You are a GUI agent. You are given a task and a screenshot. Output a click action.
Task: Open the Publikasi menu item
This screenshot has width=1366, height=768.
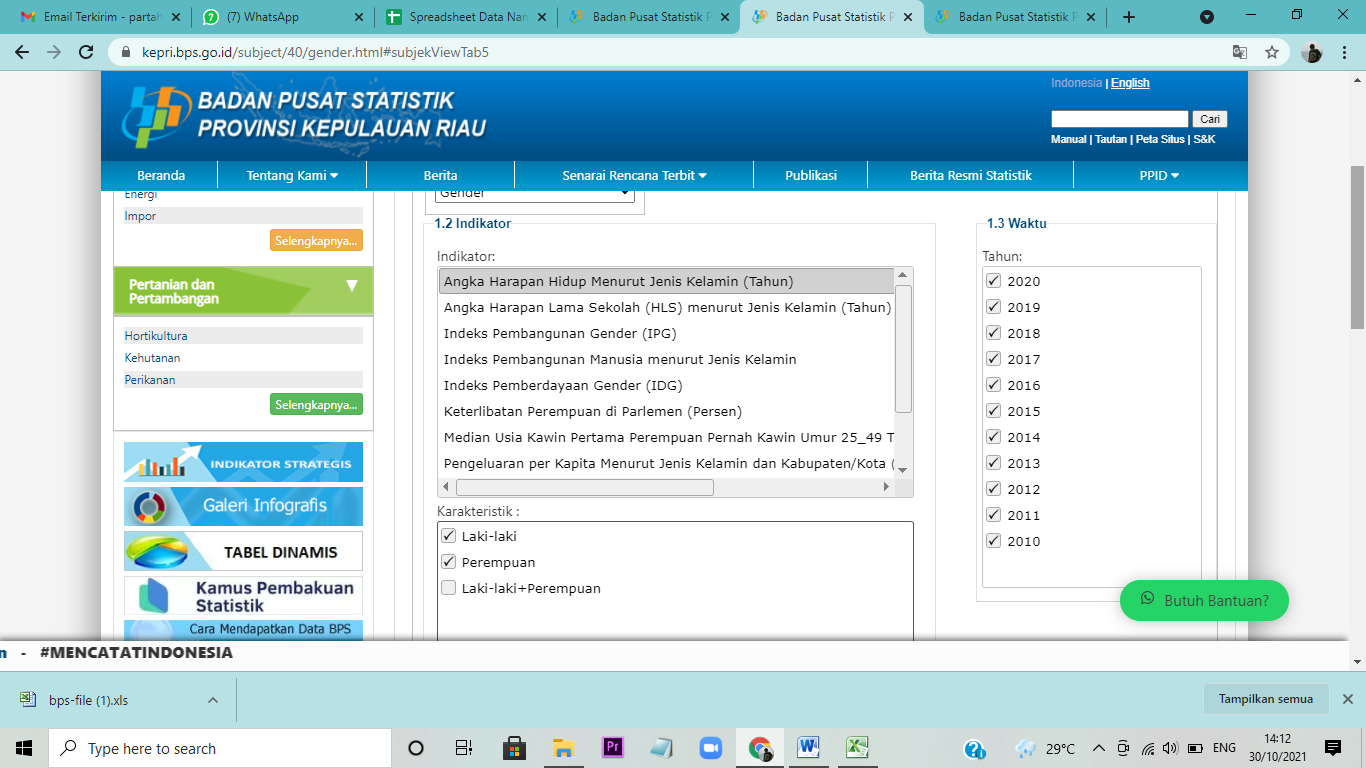pos(811,175)
